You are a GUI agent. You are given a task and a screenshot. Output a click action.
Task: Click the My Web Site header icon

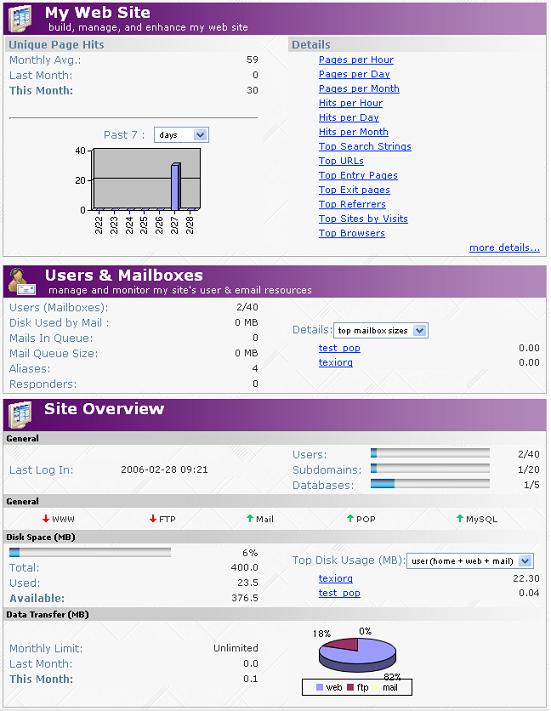click(x=21, y=19)
